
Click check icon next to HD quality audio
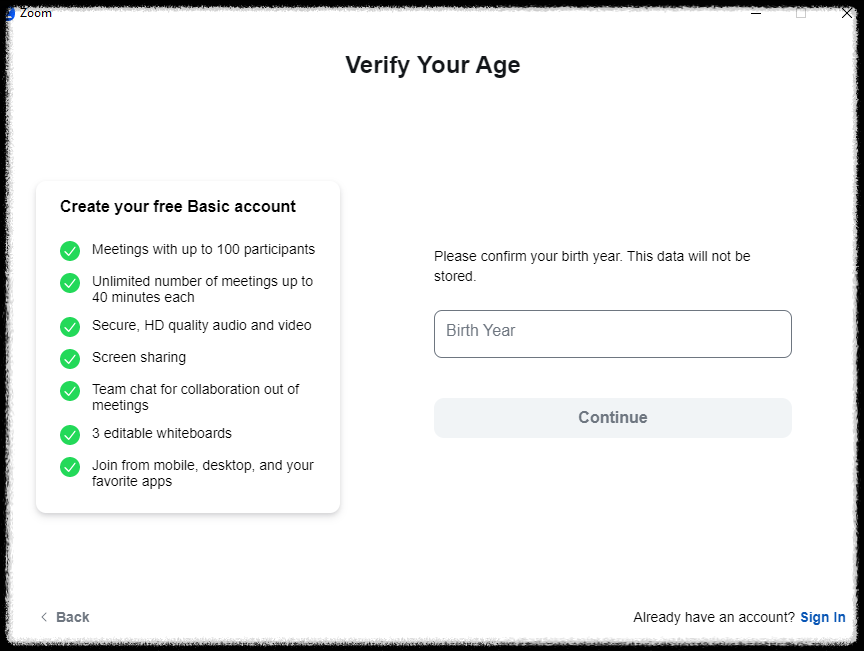pyautogui.click(x=70, y=327)
